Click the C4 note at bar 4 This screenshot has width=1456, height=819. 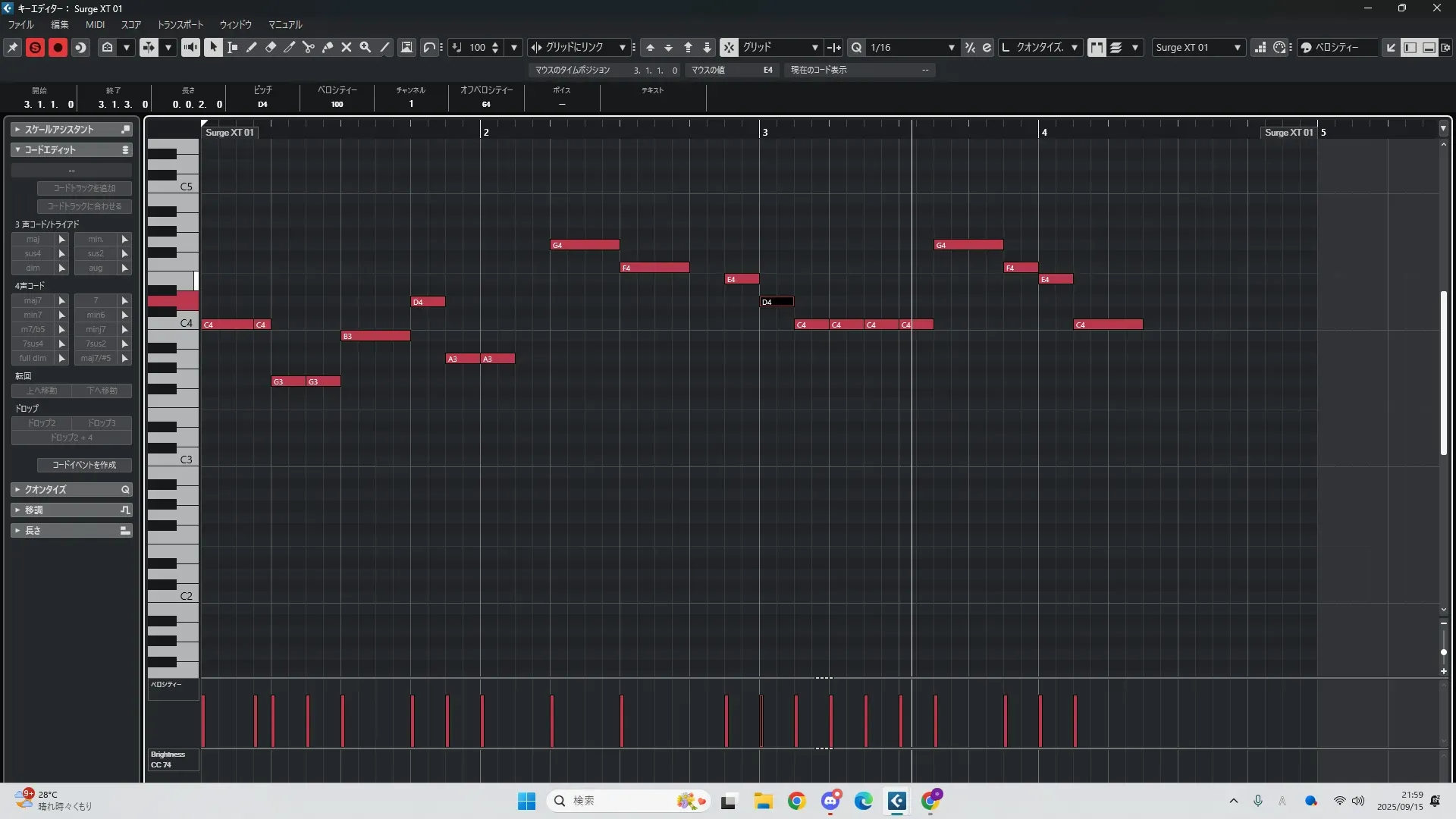point(1108,325)
